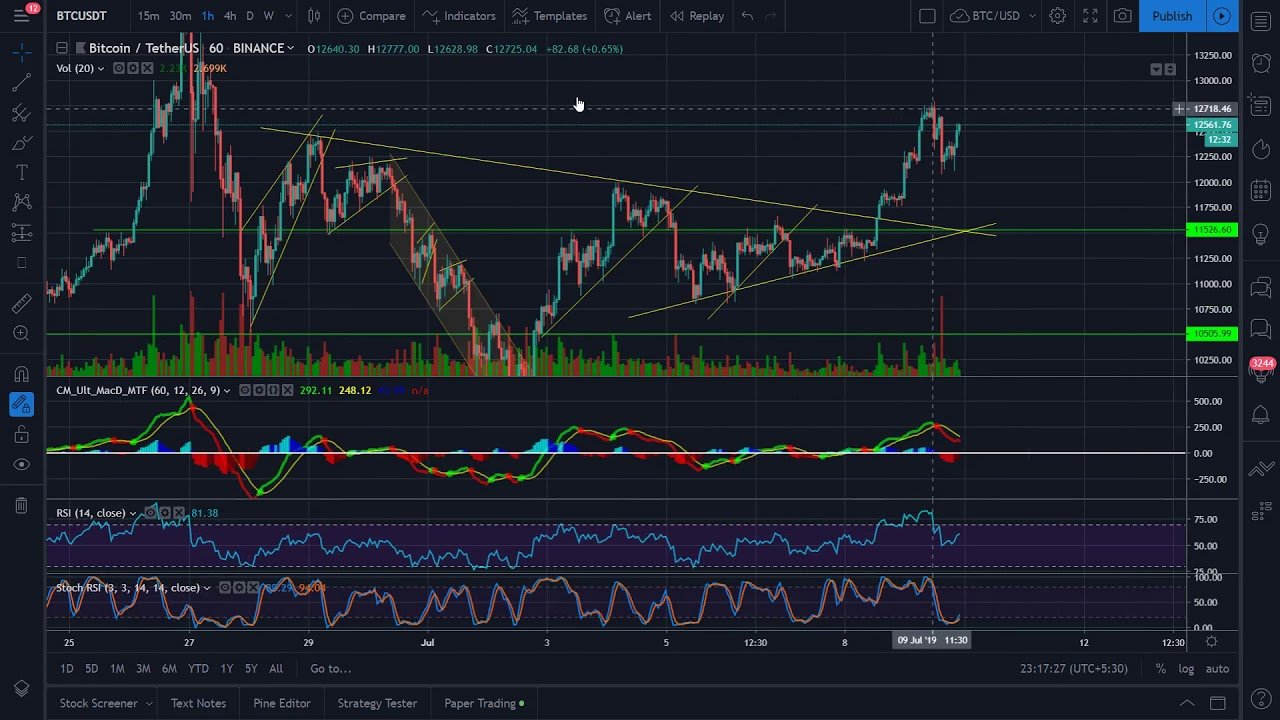Open the Strategy Tester tab
Screen dimensions: 1280x720
[x=377, y=703]
